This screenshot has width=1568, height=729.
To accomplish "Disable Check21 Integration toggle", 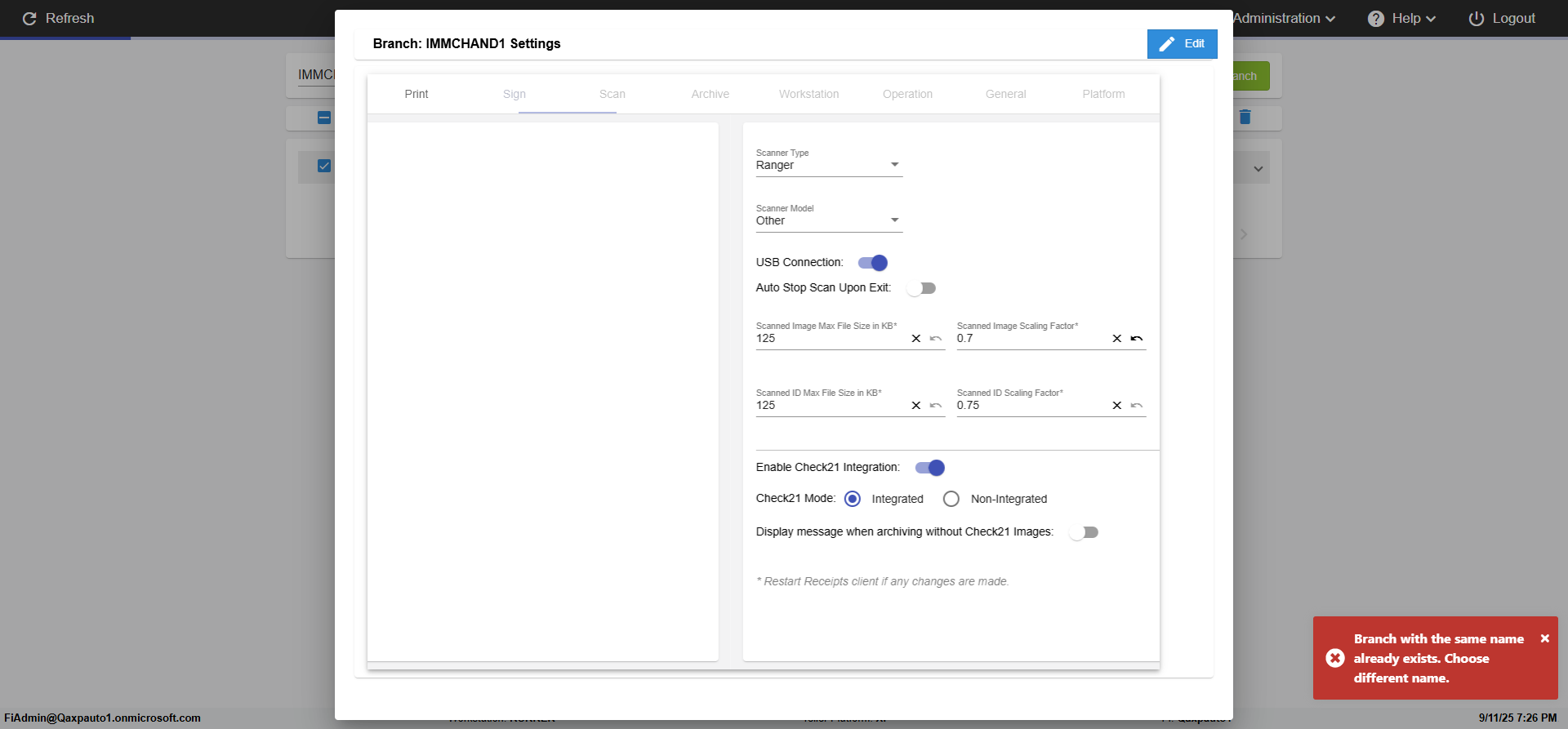I will [x=929, y=468].
